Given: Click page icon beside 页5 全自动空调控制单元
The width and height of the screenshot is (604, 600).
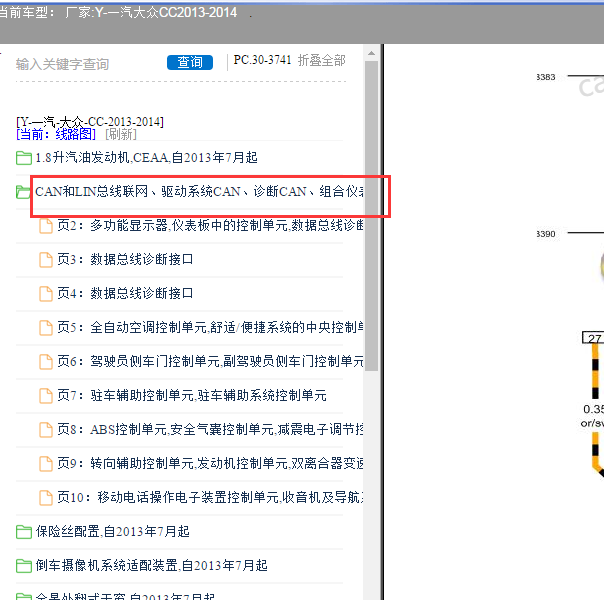Looking at the screenshot, I should [x=46, y=328].
